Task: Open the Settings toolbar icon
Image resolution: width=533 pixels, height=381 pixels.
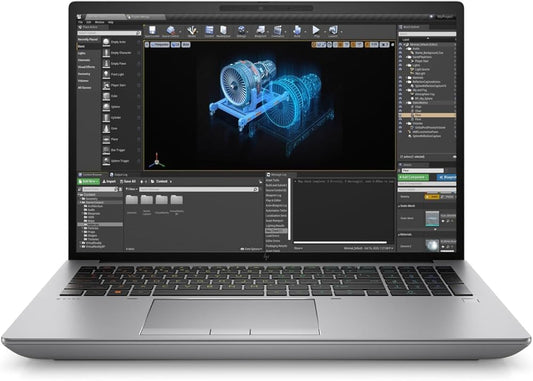Action: point(241,30)
